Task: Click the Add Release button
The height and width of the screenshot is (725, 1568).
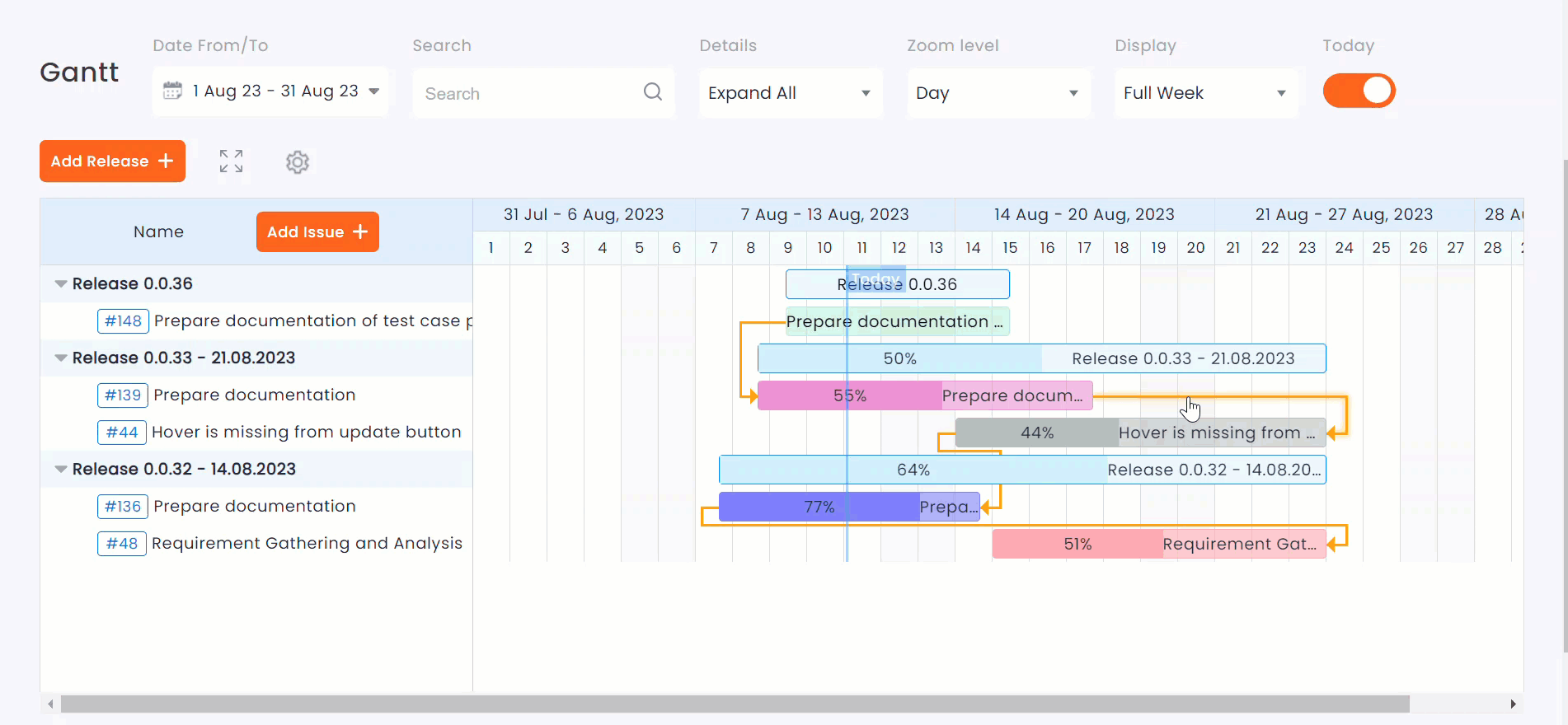Action: click(112, 161)
